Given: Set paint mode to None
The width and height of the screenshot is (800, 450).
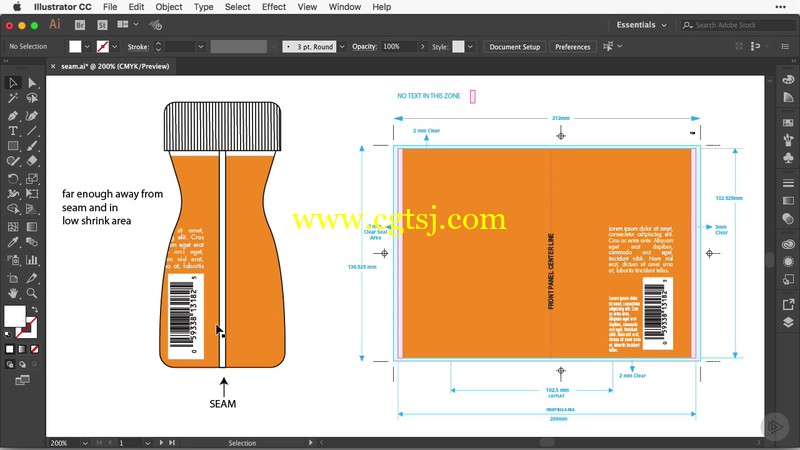Looking at the screenshot, I should point(34,349).
